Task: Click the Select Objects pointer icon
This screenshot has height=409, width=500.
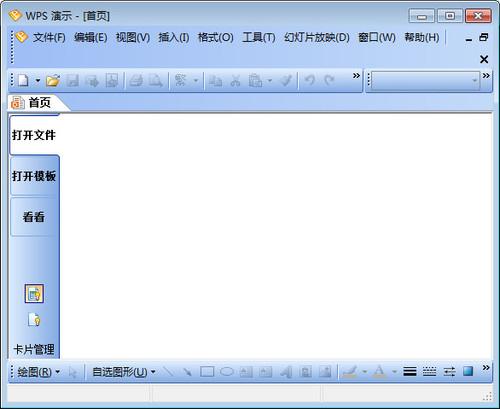Action: click(72, 372)
